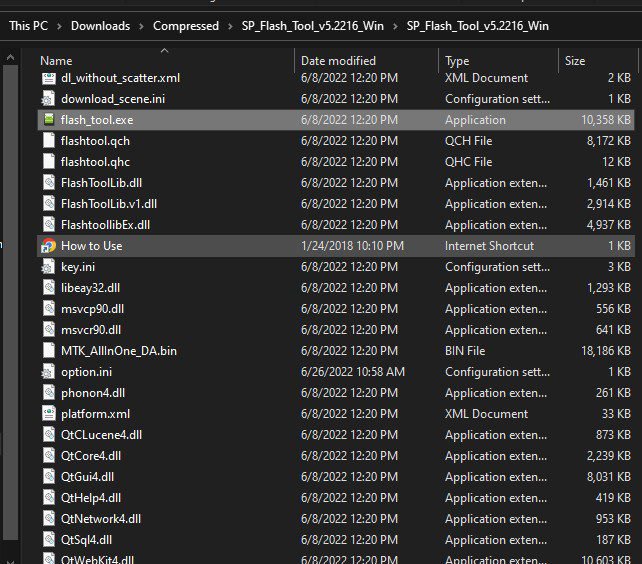Viewport: 642px width, 564px height.
Task: Expand the chevron after Downloads
Action: pos(141,26)
